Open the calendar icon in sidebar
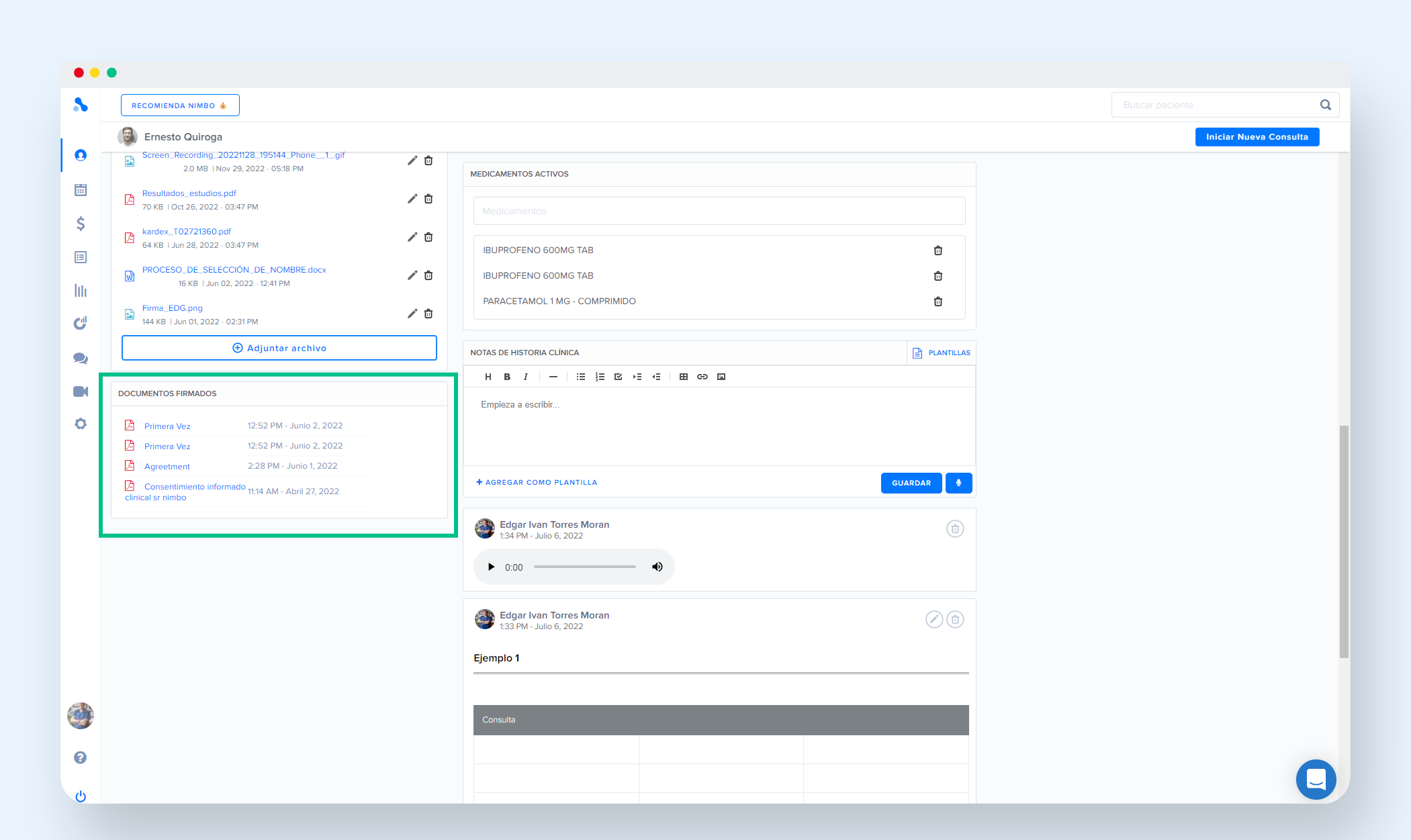Viewport: 1411px width, 840px height. 81,190
